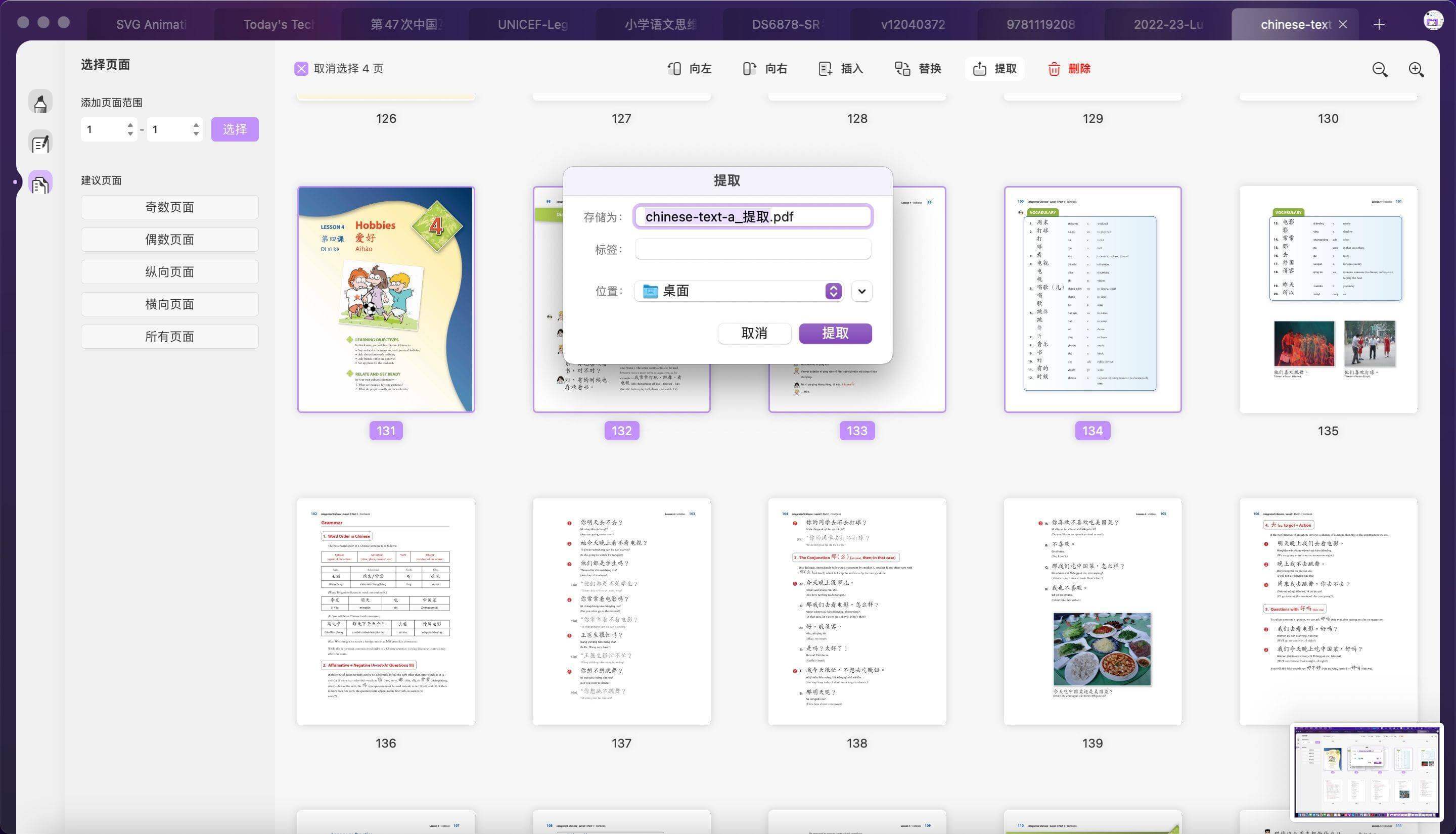The width and height of the screenshot is (1456, 834).
Task: Select 横向页面 landscape pages
Action: point(169,304)
